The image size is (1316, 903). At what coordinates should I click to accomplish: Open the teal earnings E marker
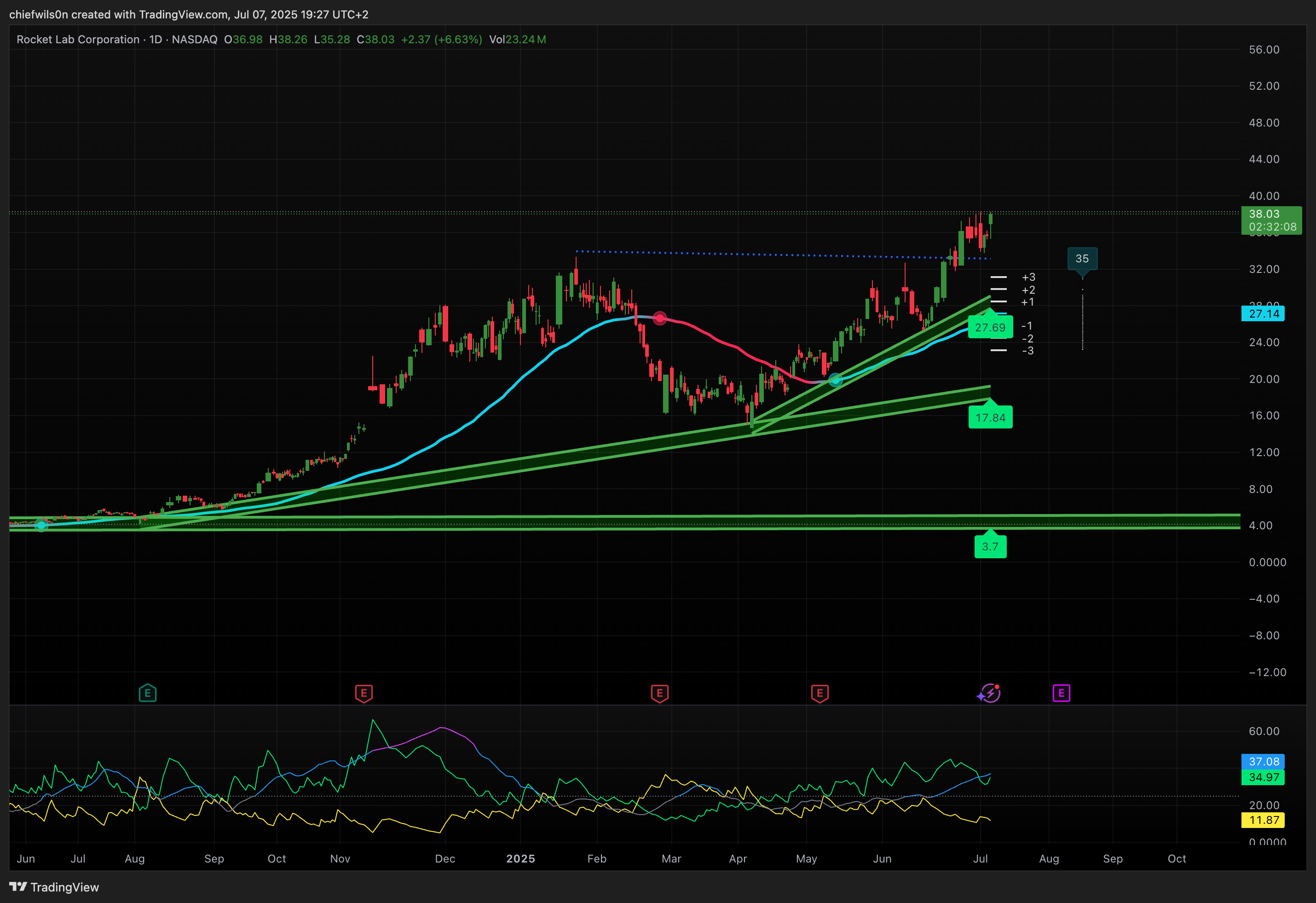[147, 693]
